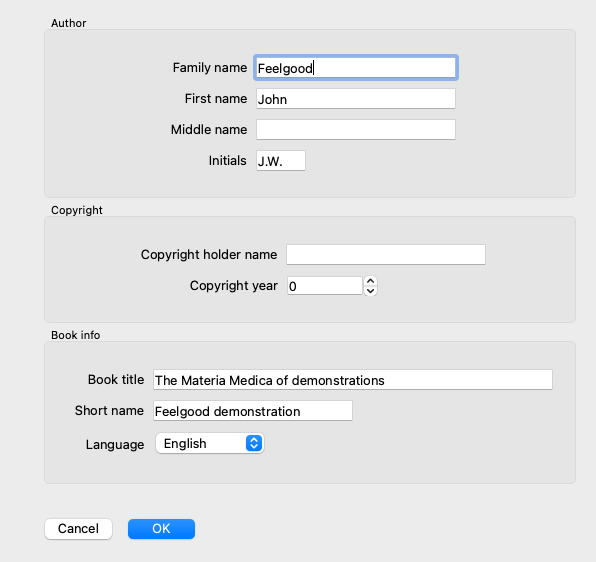Click the Copyright year label

coord(234,286)
